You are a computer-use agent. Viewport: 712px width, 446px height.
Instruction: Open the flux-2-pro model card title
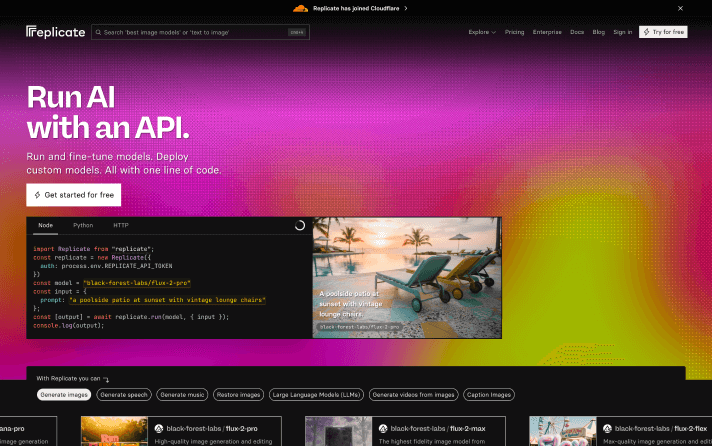click(x=212, y=428)
